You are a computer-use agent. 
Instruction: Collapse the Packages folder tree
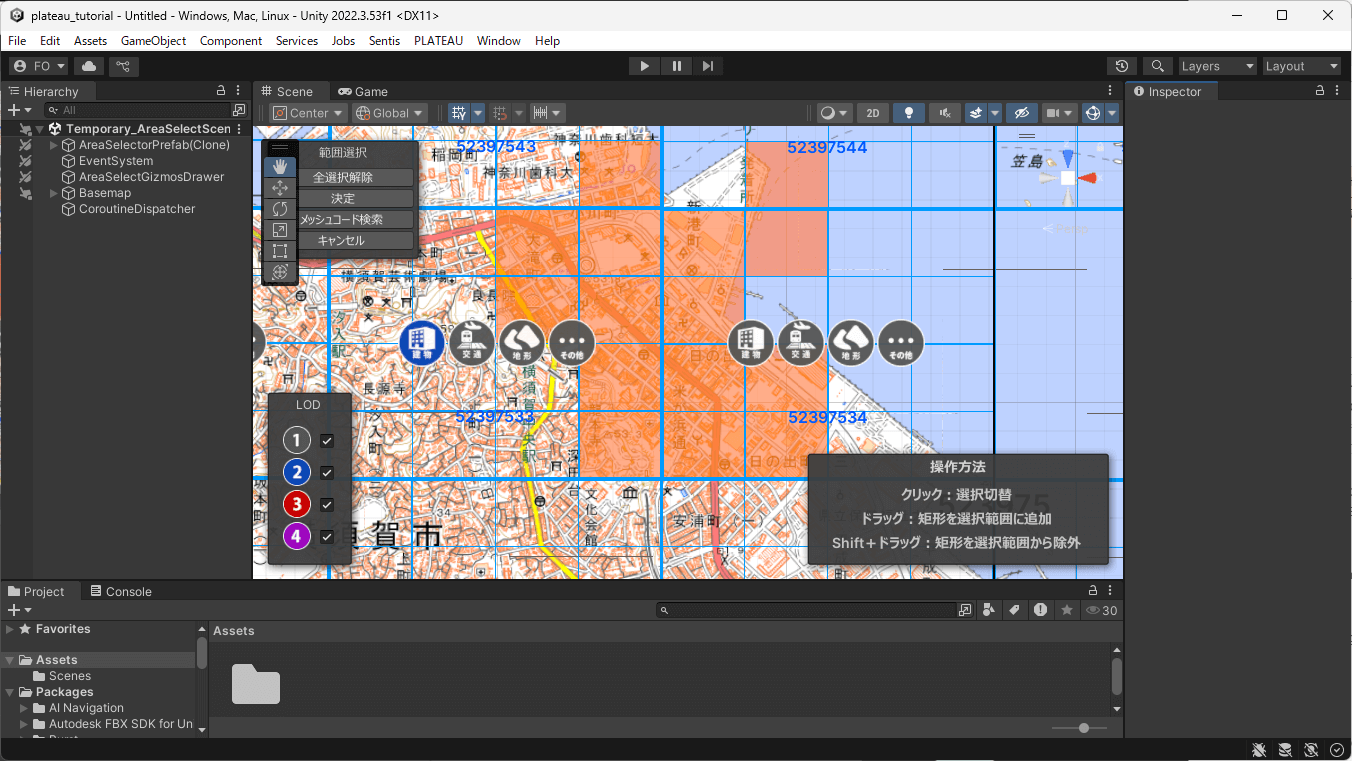(10, 692)
